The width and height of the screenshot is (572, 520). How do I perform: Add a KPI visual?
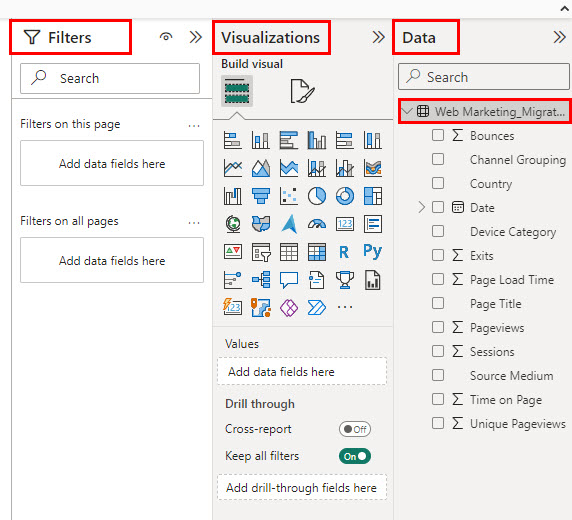[x=233, y=252]
